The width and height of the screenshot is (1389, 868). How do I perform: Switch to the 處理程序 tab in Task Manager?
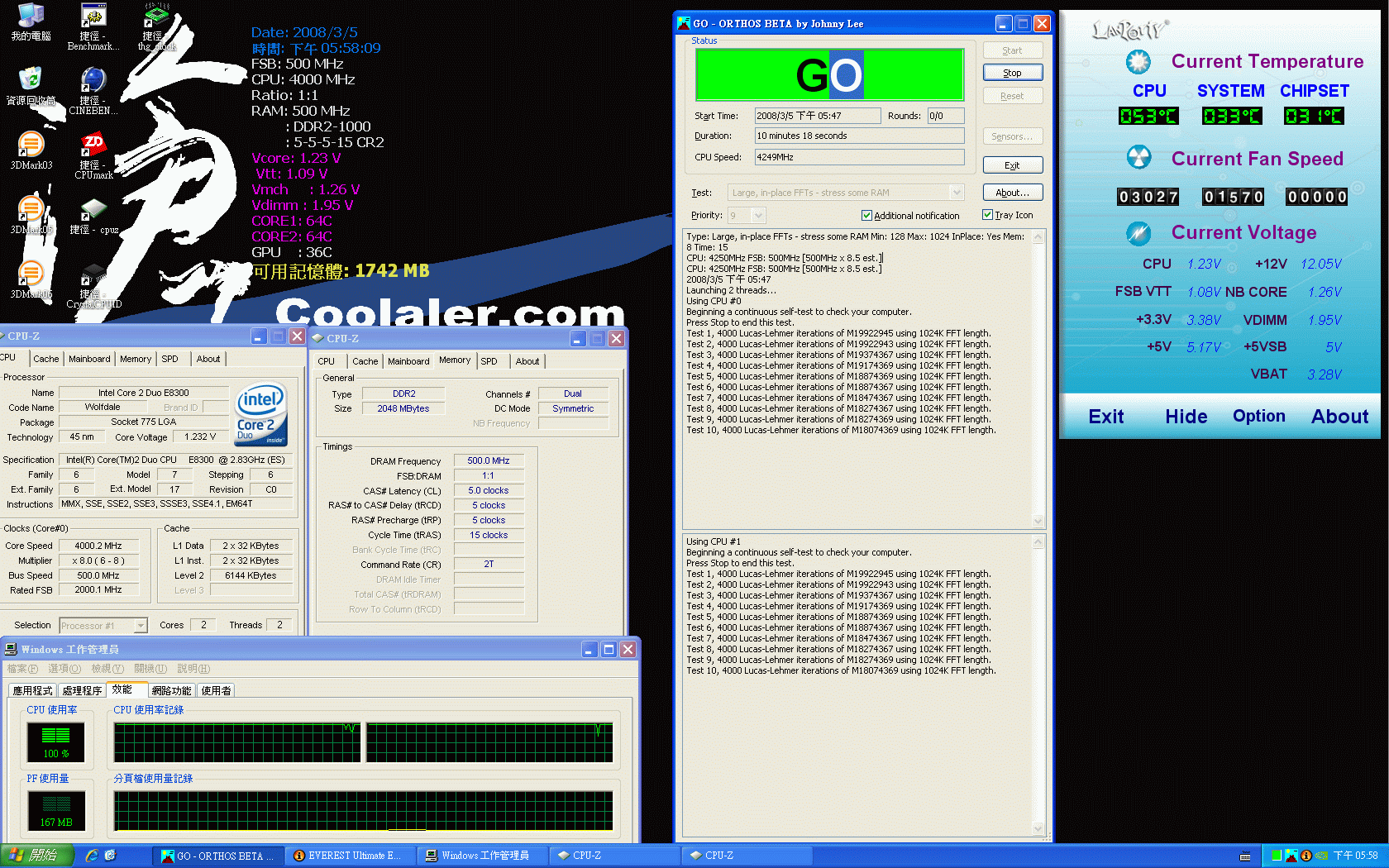pos(82,690)
